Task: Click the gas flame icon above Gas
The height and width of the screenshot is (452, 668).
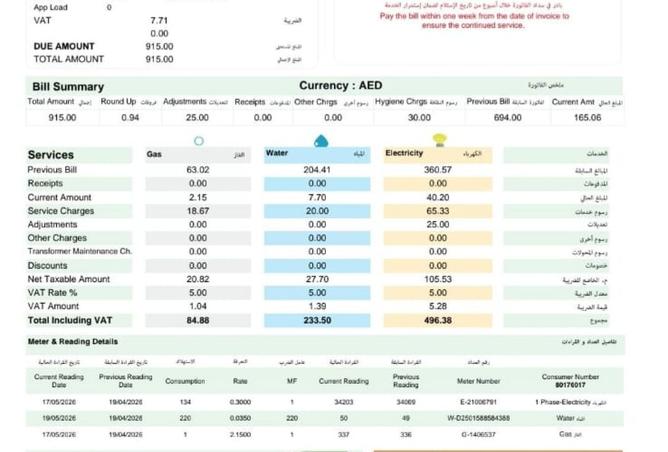Action: point(199,141)
